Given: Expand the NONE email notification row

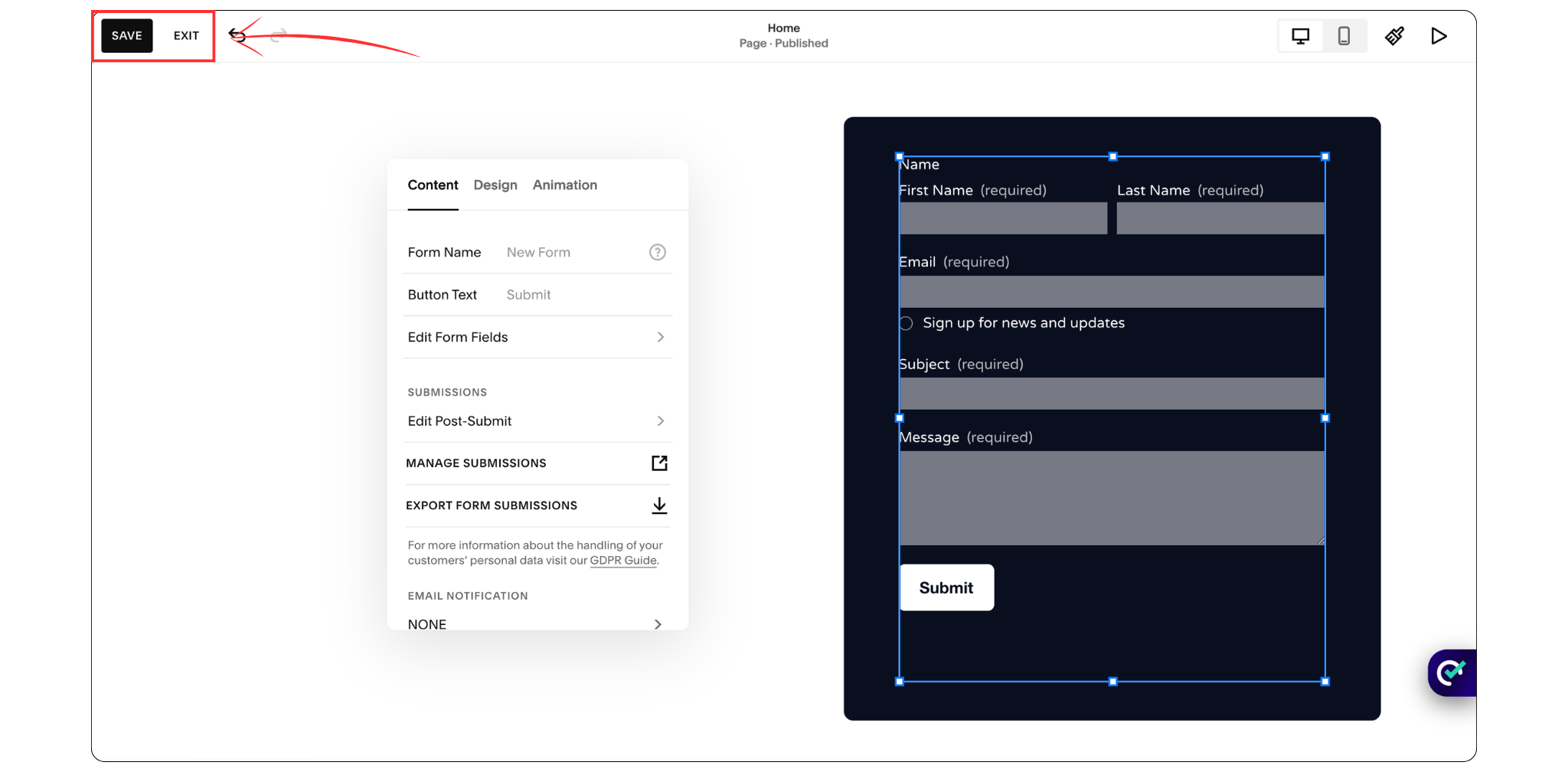Looking at the screenshot, I should coord(537,624).
